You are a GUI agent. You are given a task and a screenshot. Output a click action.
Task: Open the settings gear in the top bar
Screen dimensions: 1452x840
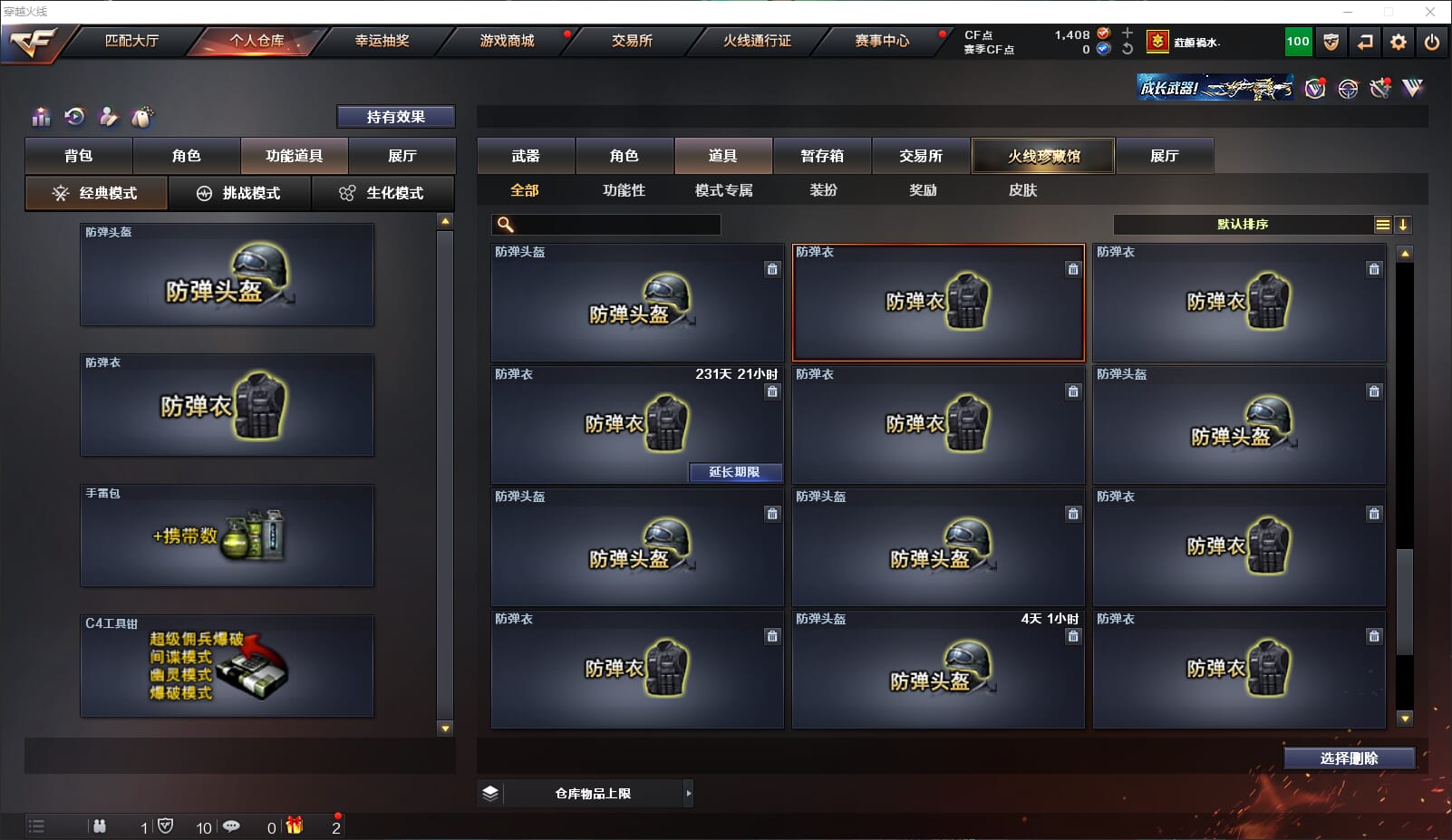tap(1399, 42)
